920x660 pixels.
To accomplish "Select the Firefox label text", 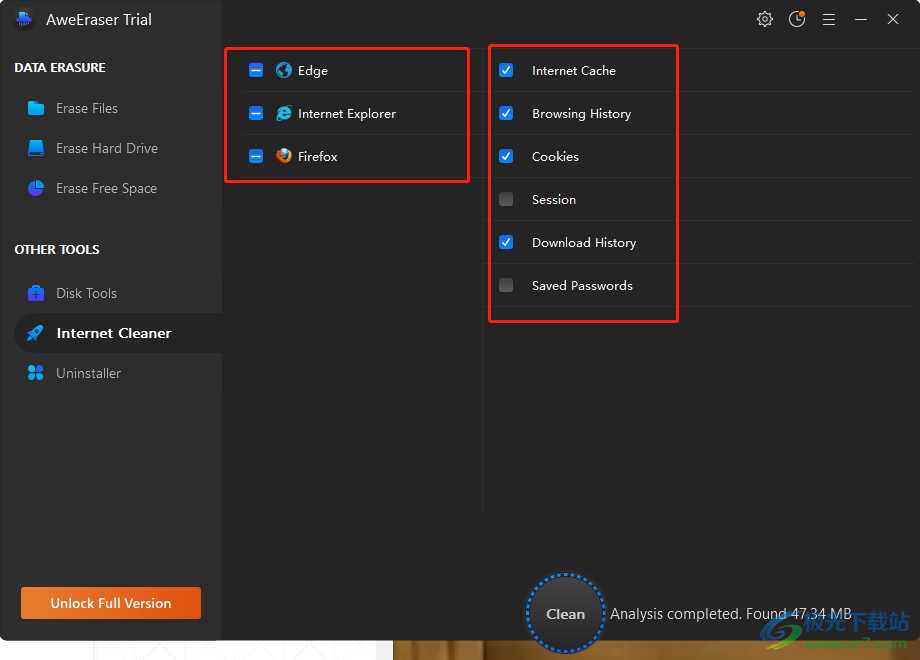I will click(317, 157).
